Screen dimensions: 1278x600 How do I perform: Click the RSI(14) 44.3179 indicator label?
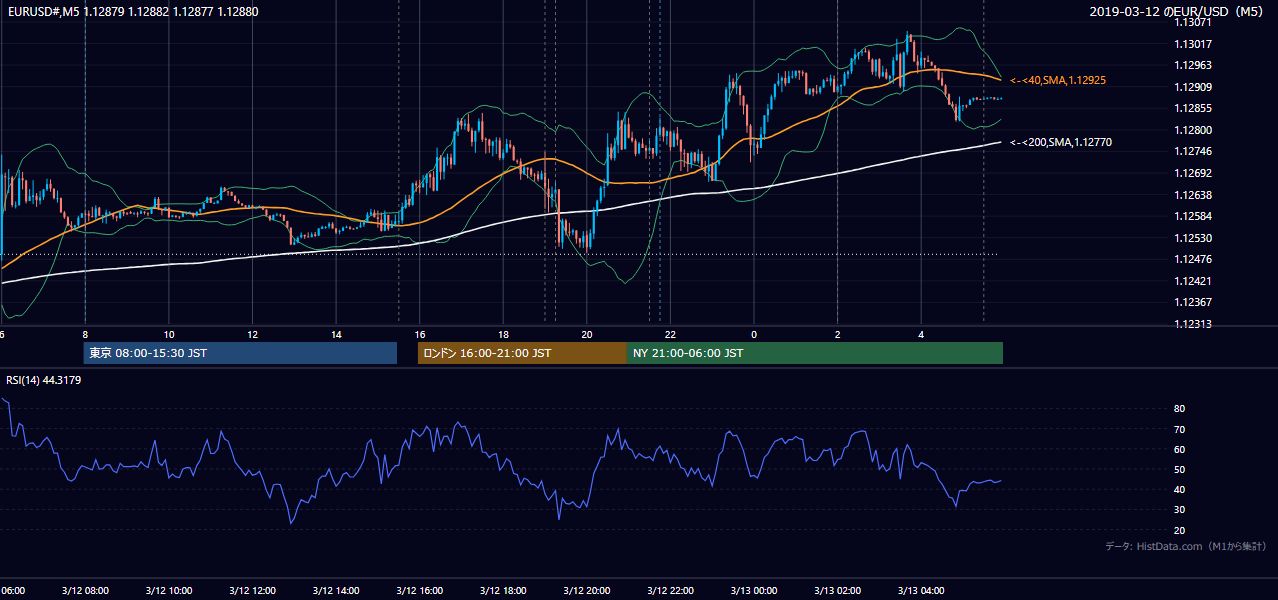44,380
